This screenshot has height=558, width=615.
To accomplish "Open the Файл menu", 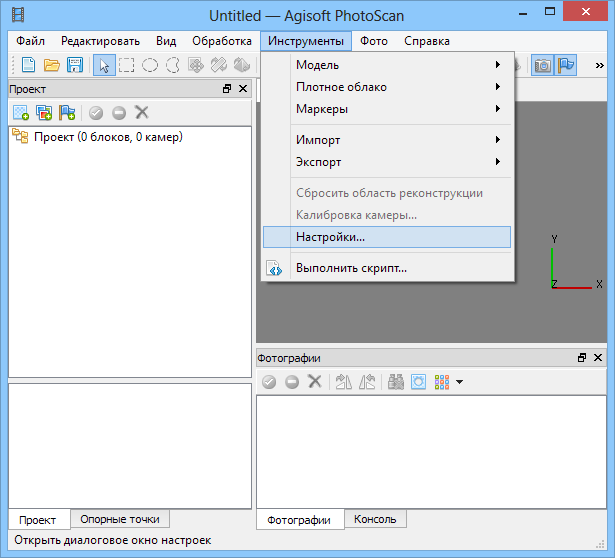I will point(30,41).
